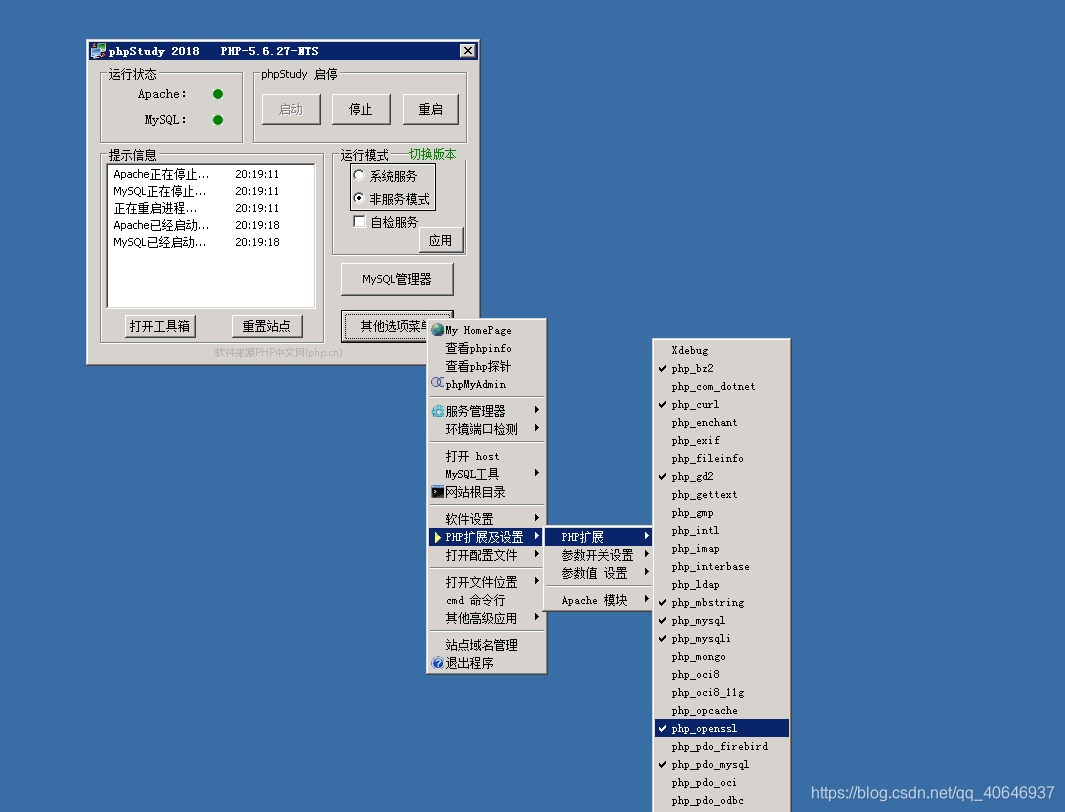Expand the 环境端口检测 submenu arrow
This screenshot has height=812, width=1065.
[x=537, y=428]
